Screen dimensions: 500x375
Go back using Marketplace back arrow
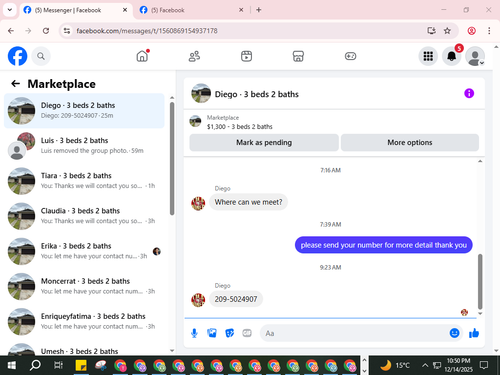click(x=15, y=84)
